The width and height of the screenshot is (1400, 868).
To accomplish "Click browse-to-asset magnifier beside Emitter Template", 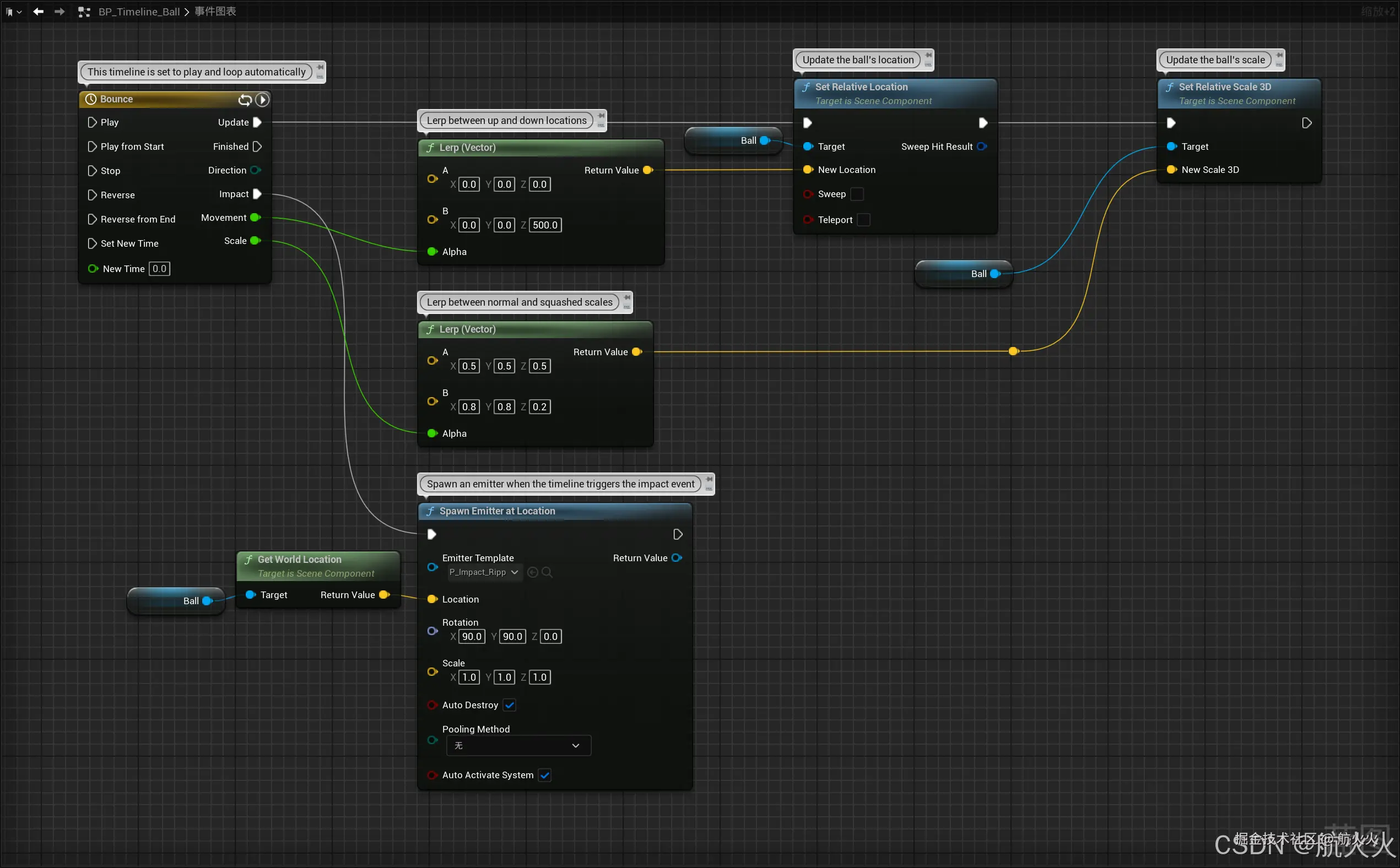I will [547, 572].
